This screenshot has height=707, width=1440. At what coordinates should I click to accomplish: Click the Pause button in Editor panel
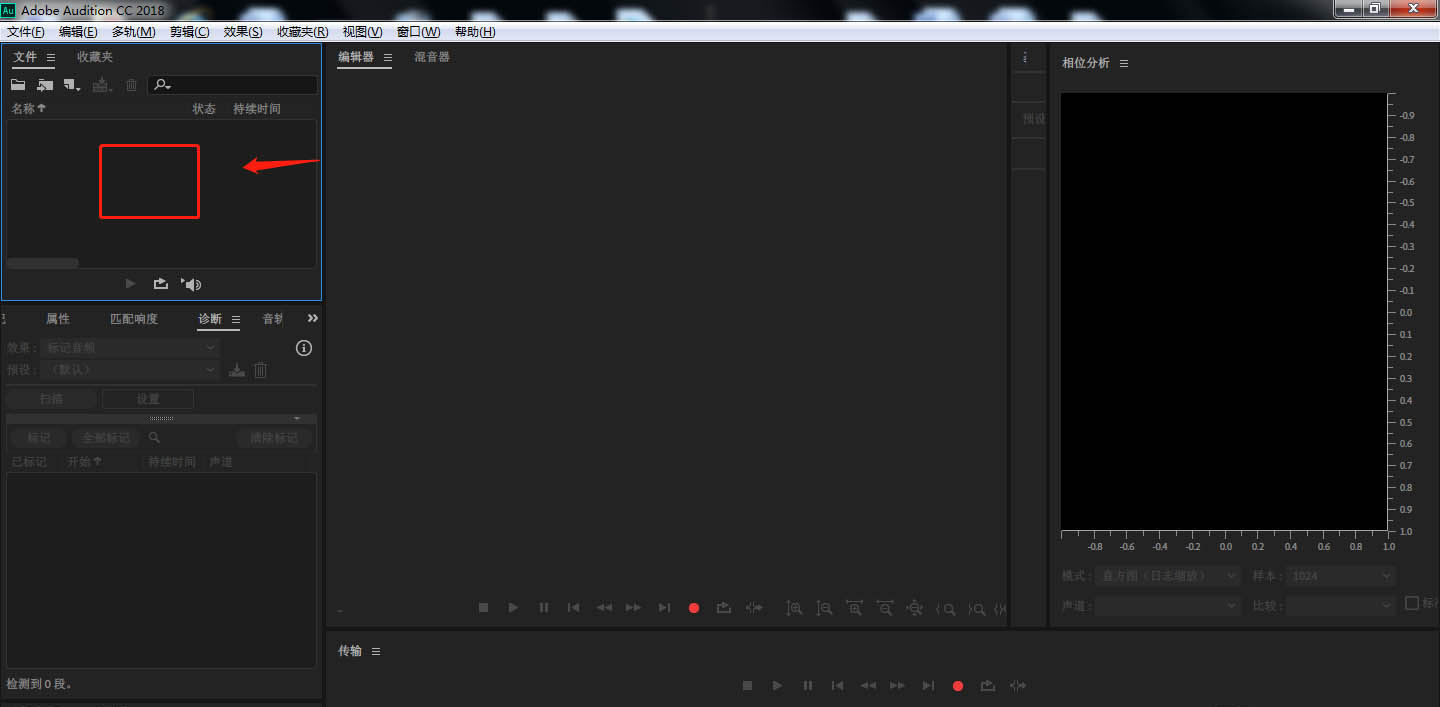pos(544,607)
